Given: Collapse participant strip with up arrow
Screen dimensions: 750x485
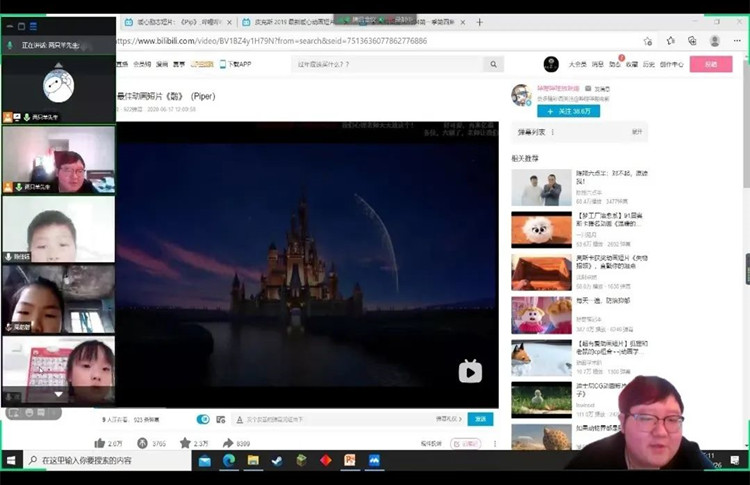Looking at the screenshot, I should (58, 65).
